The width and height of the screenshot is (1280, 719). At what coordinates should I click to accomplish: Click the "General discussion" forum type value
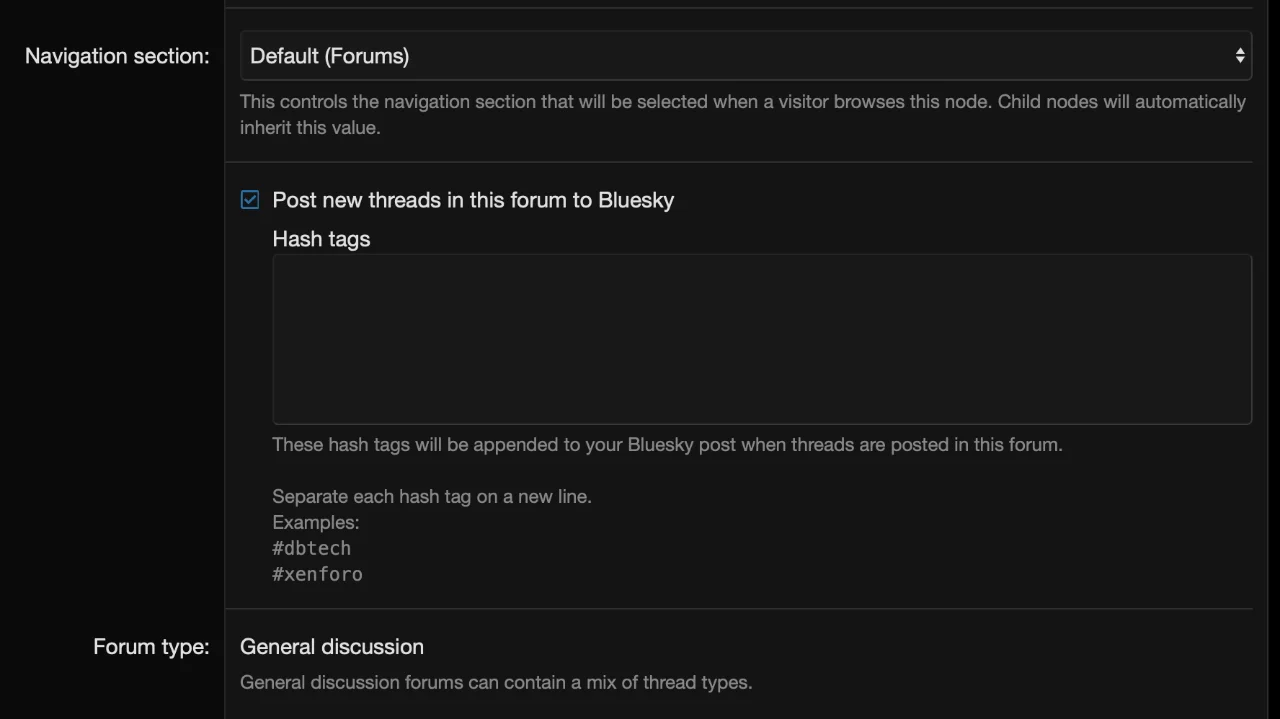332,647
